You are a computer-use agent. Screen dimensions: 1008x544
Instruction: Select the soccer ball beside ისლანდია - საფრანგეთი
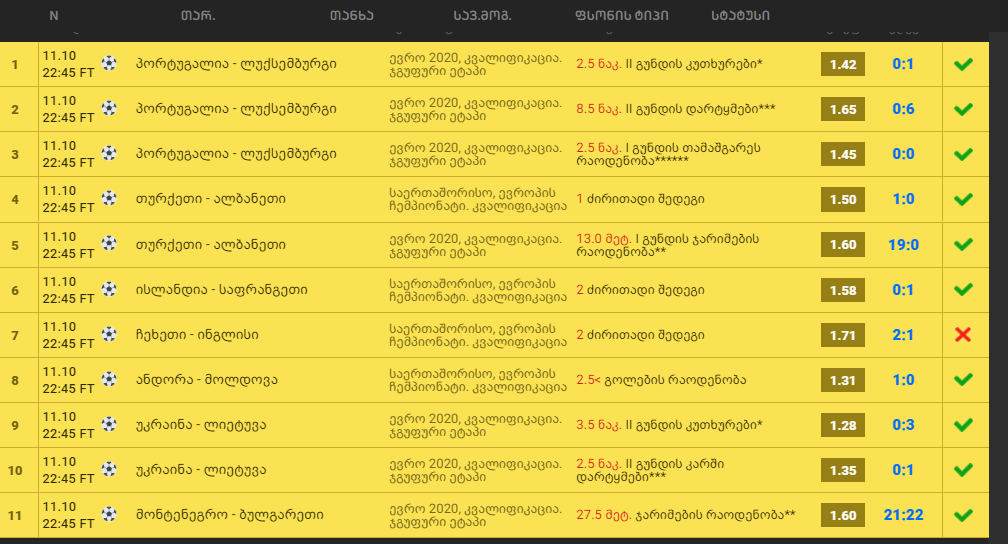[109, 289]
